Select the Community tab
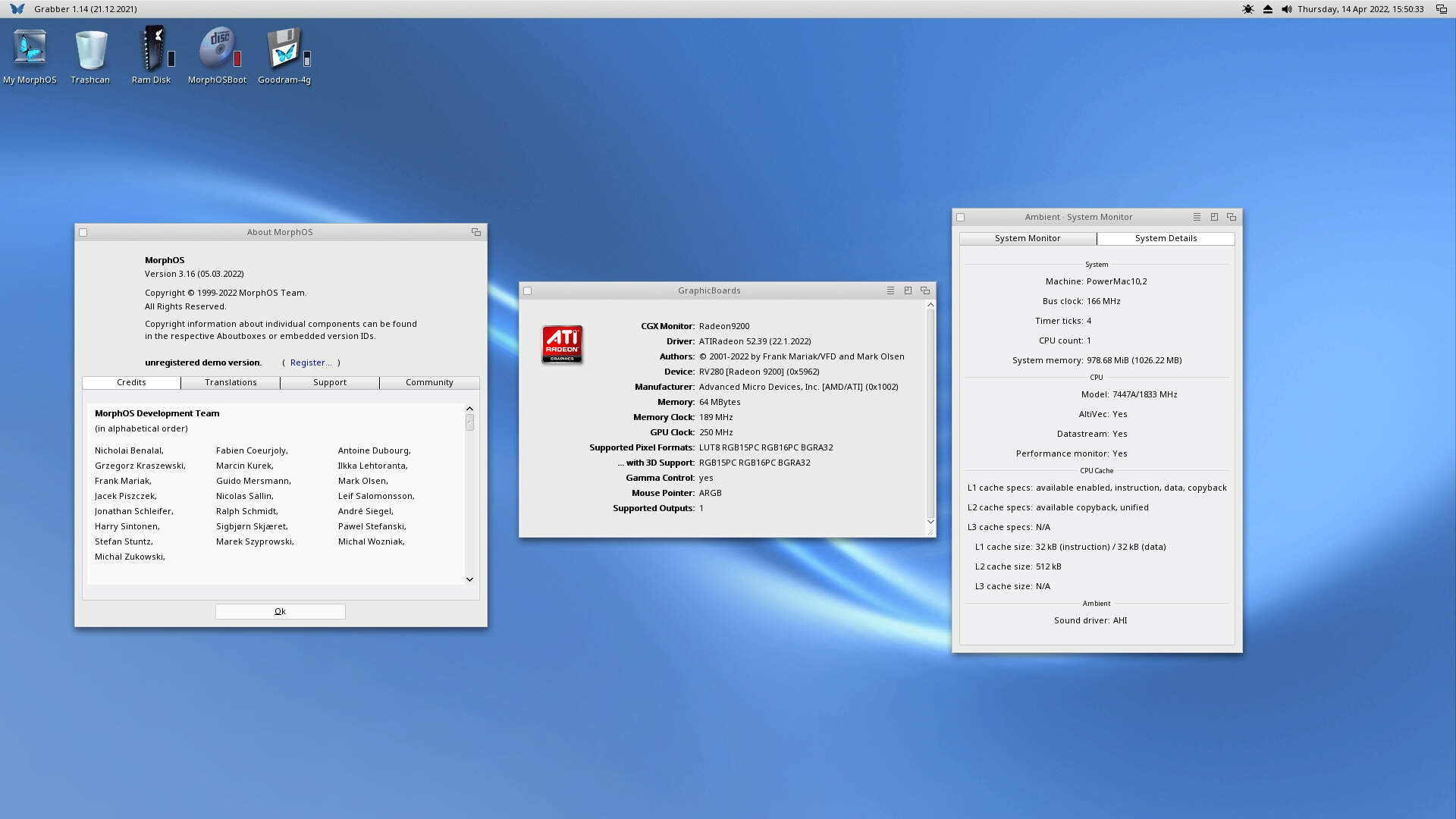 point(429,382)
